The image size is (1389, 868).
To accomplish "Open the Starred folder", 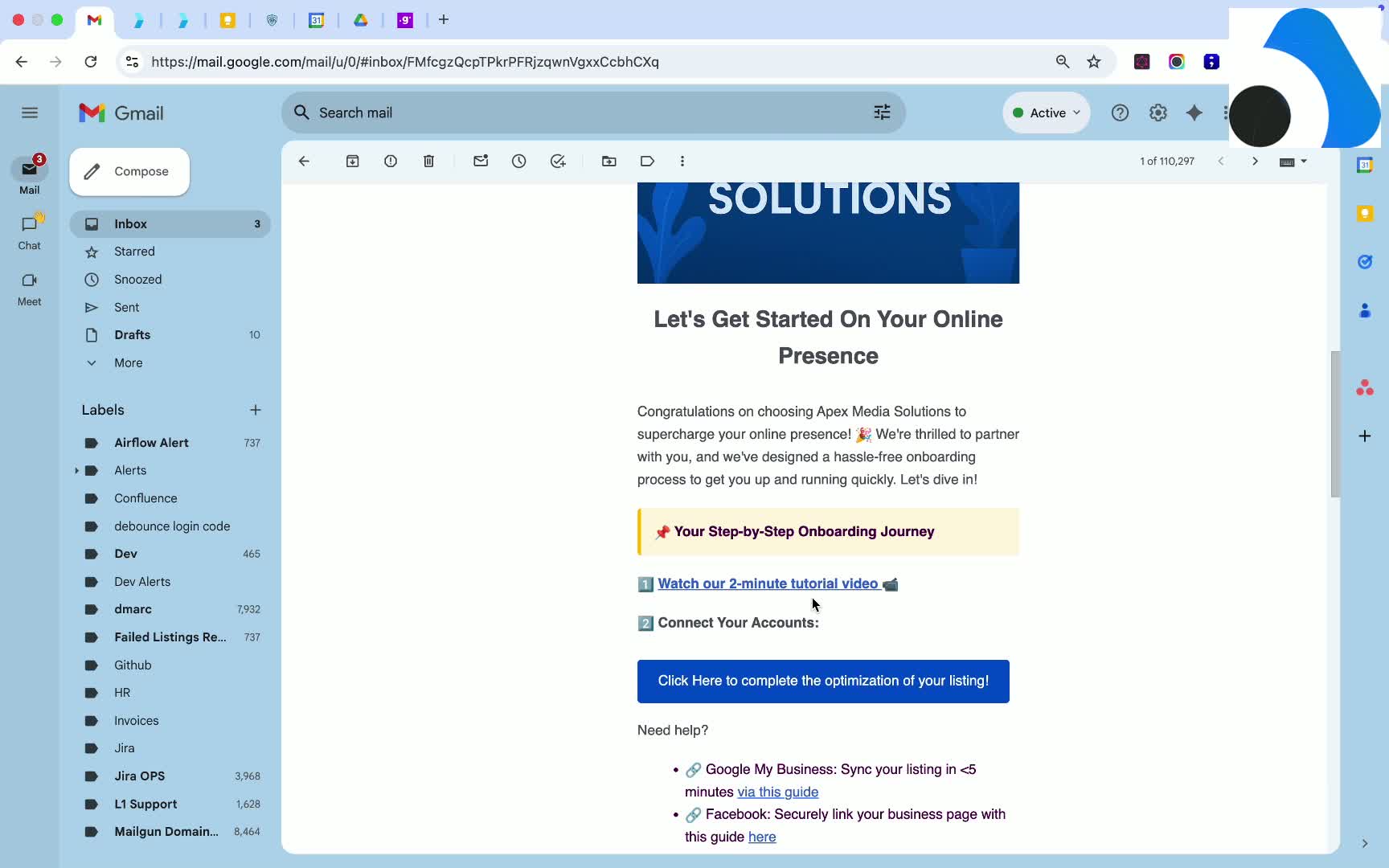I will (134, 252).
